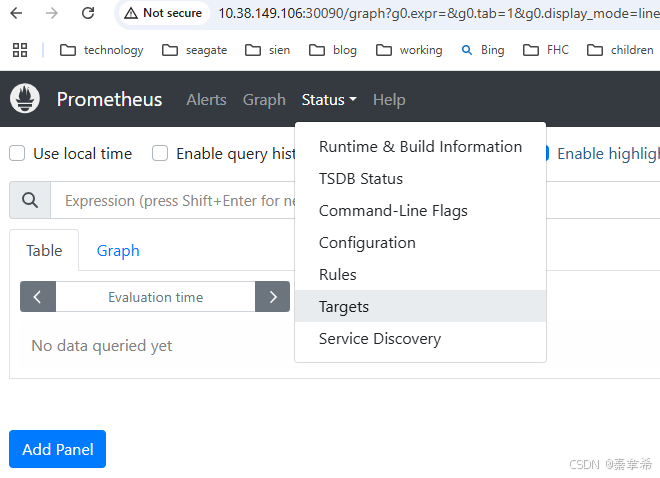This screenshot has height=478, width=660.
Task: Focus the Expression query input field
Action: coord(173,200)
